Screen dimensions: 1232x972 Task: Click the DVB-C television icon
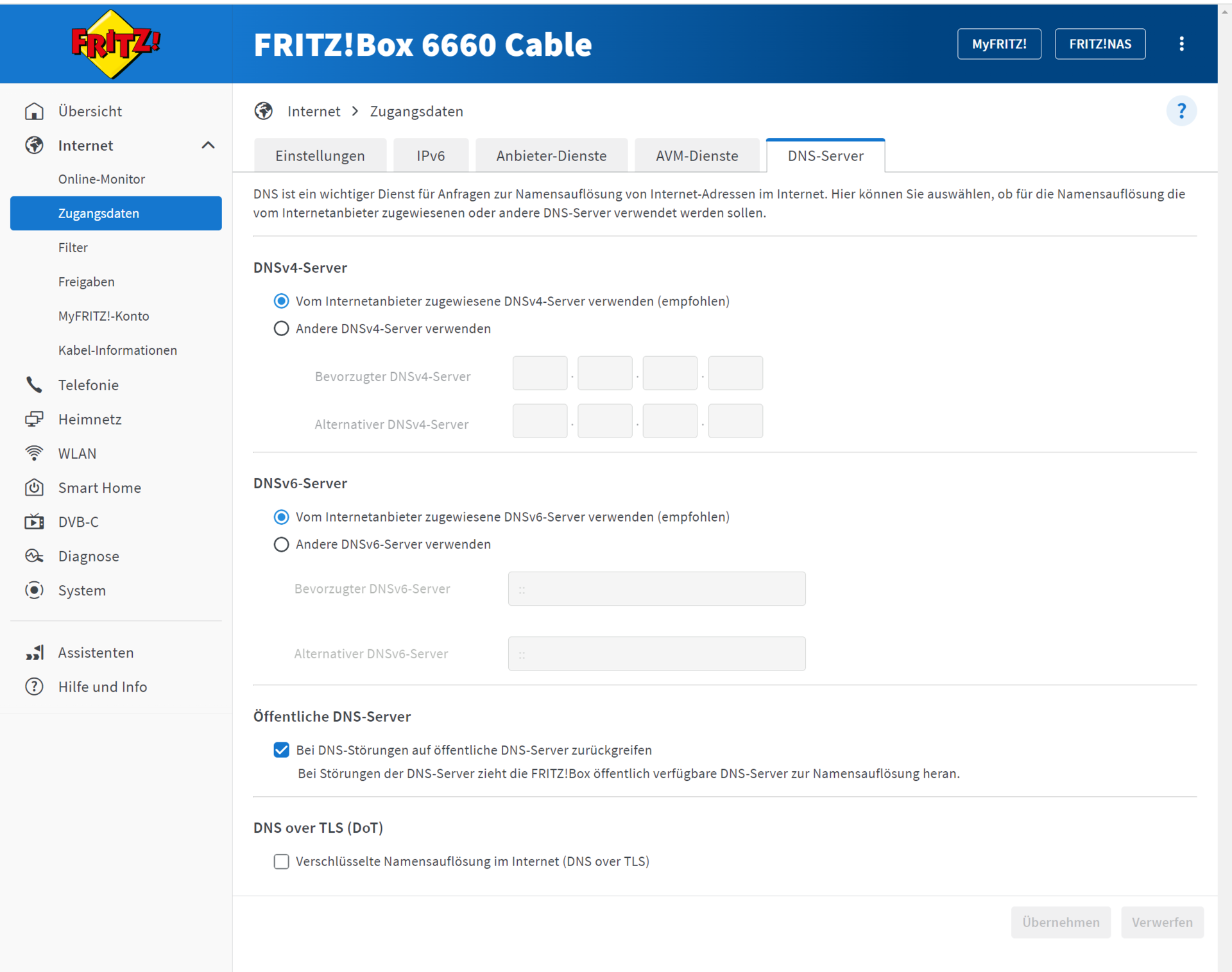click(x=34, y=522)
